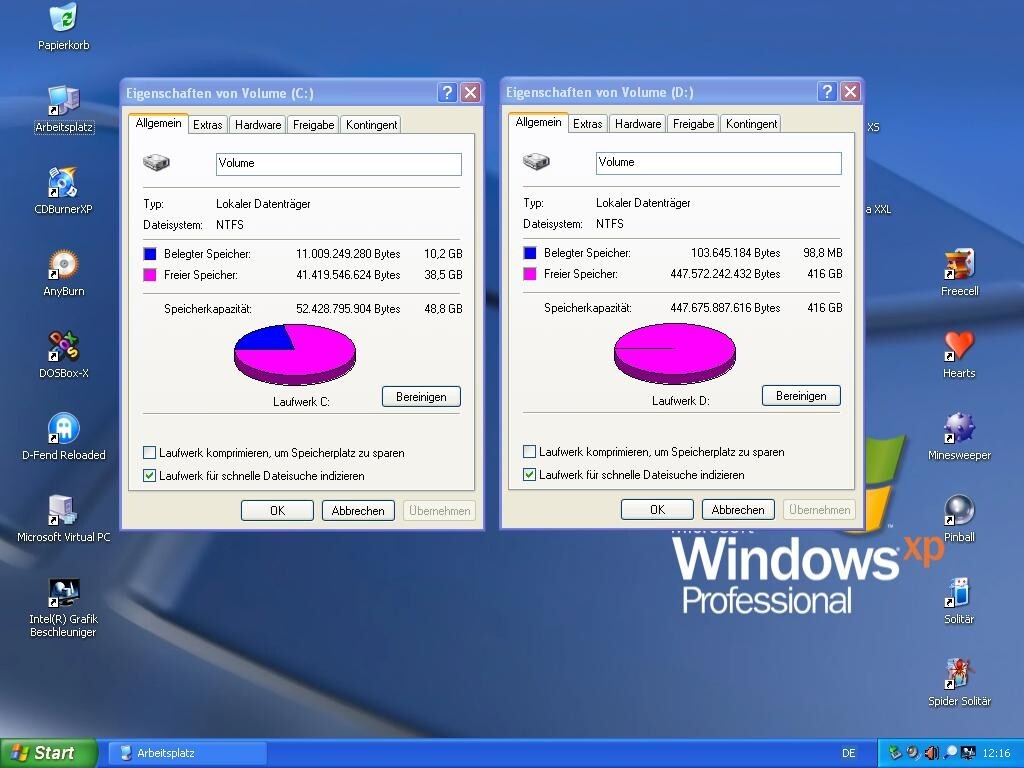Click the DE language indicator in taskbar
Viewport: 1024px width, 768px height.
pos(849,753)
